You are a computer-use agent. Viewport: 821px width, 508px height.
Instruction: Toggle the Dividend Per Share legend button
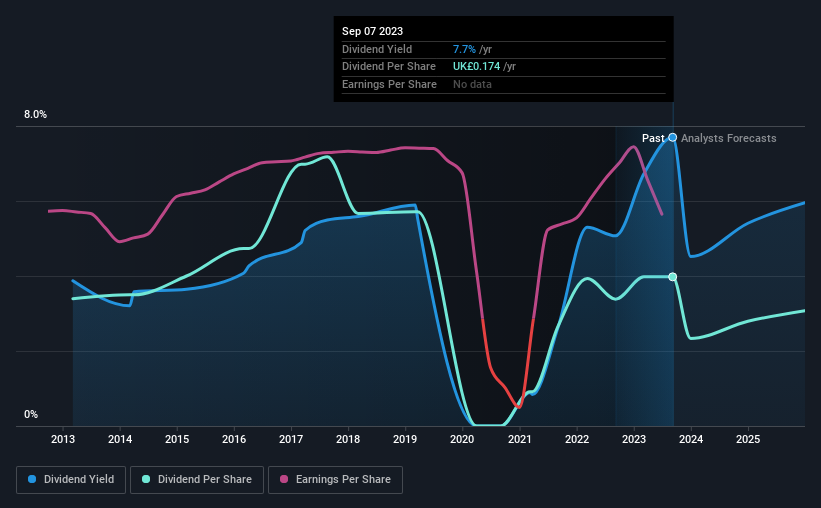(x=197, y=480)
